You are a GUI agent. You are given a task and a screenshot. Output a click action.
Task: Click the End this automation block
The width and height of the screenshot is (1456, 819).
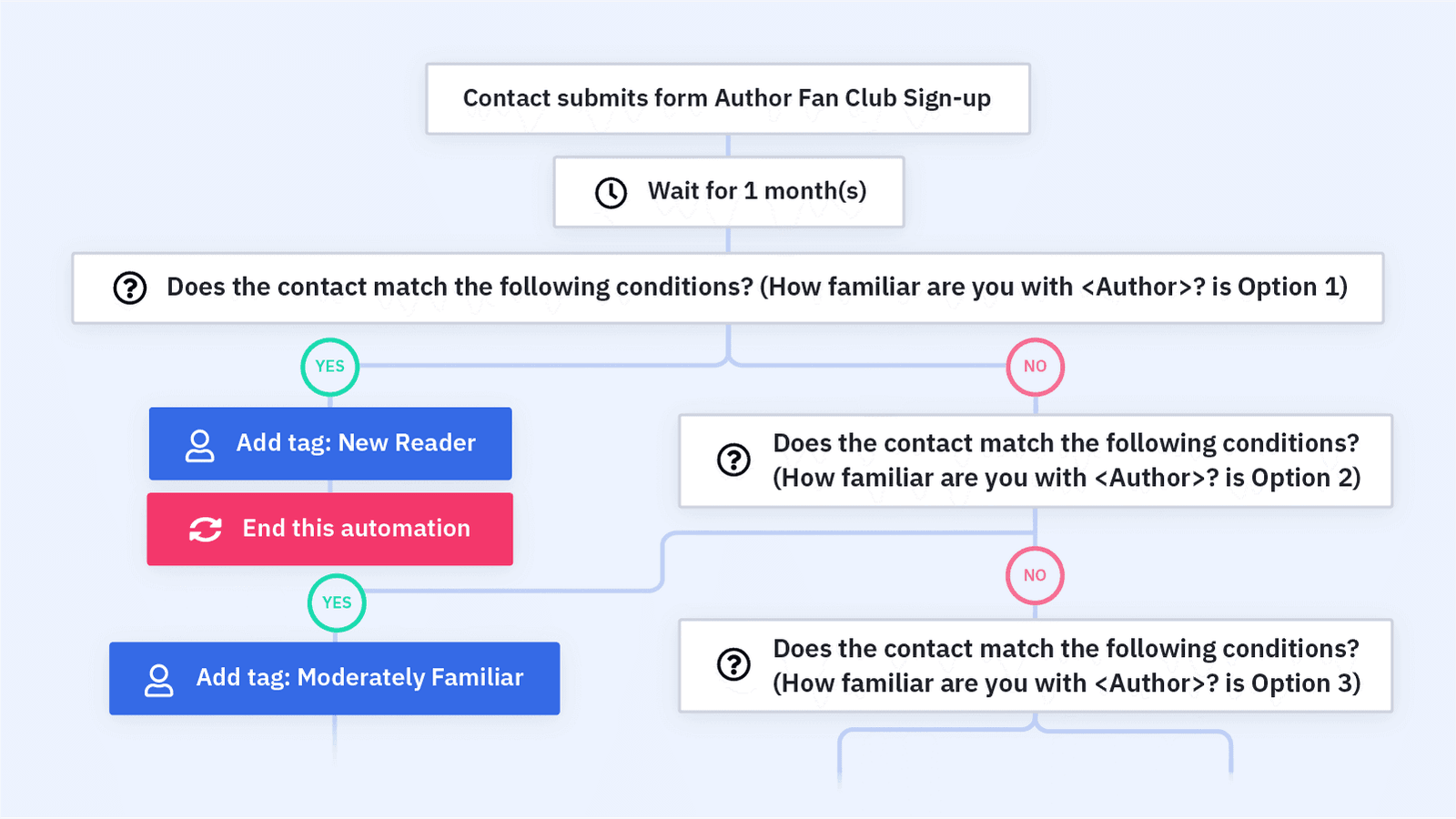(x=356, y=529)
